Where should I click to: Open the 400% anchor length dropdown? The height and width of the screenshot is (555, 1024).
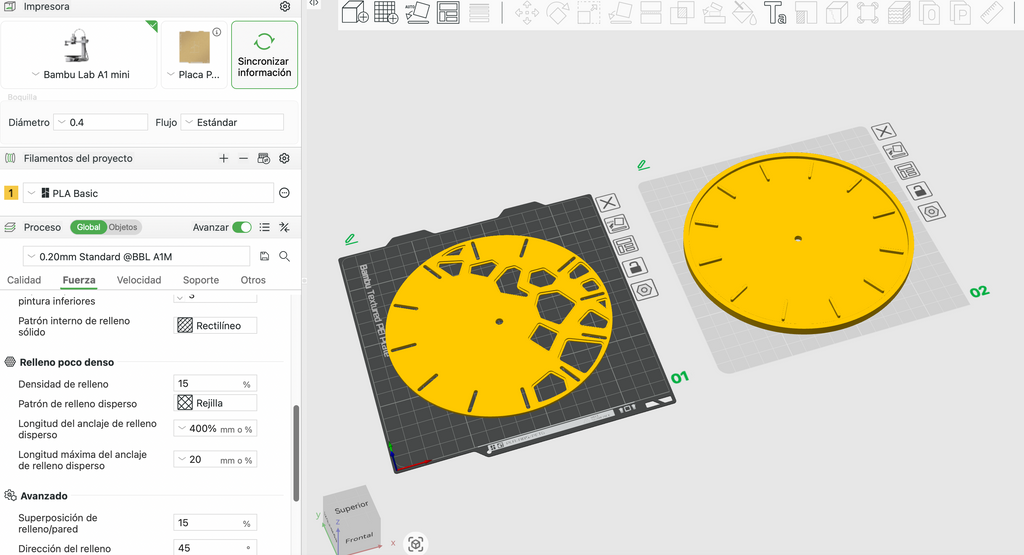click(x=215, y=428)
